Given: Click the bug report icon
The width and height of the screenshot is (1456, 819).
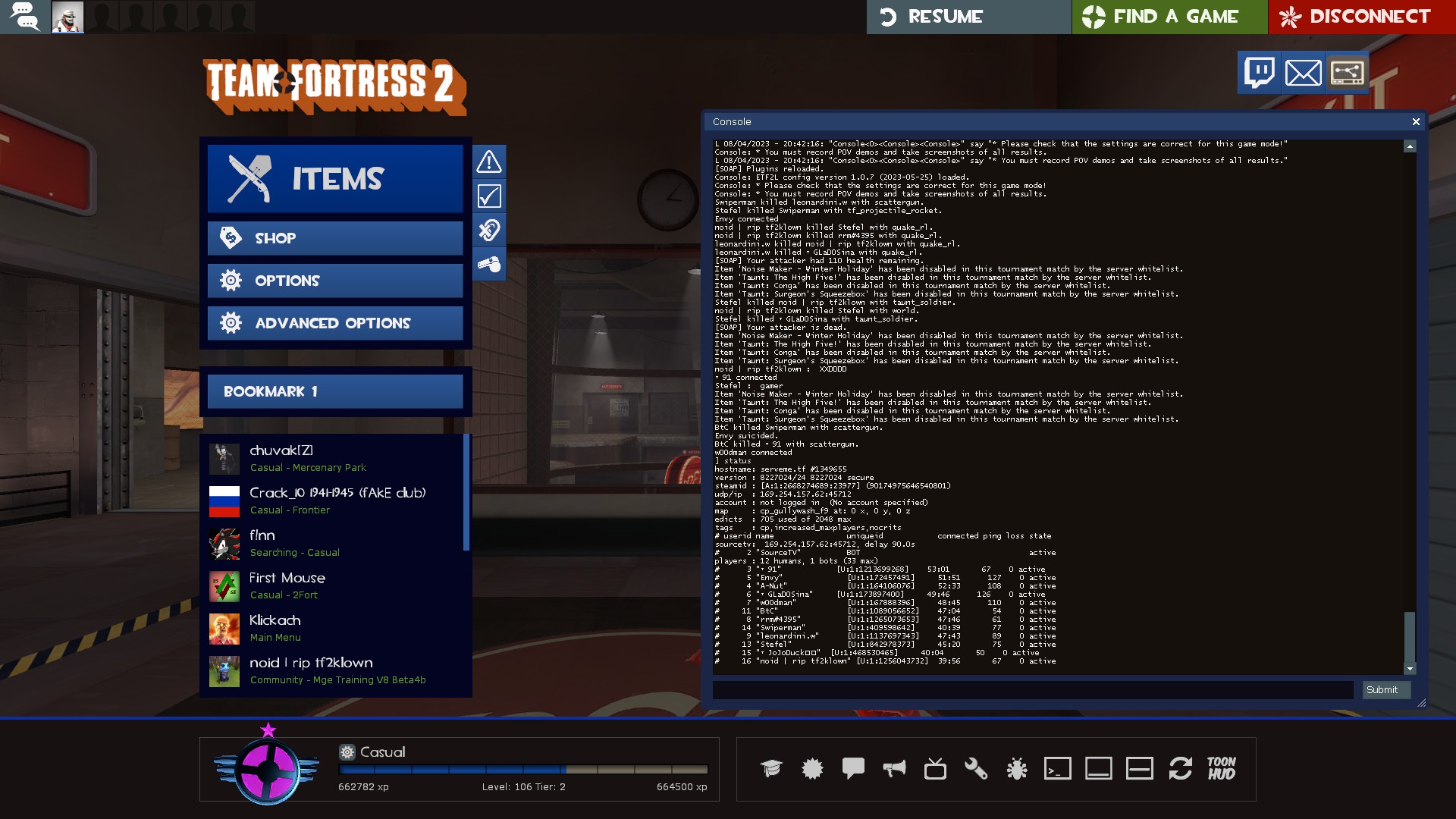Looking at the screenshot, I should 1017,768.
